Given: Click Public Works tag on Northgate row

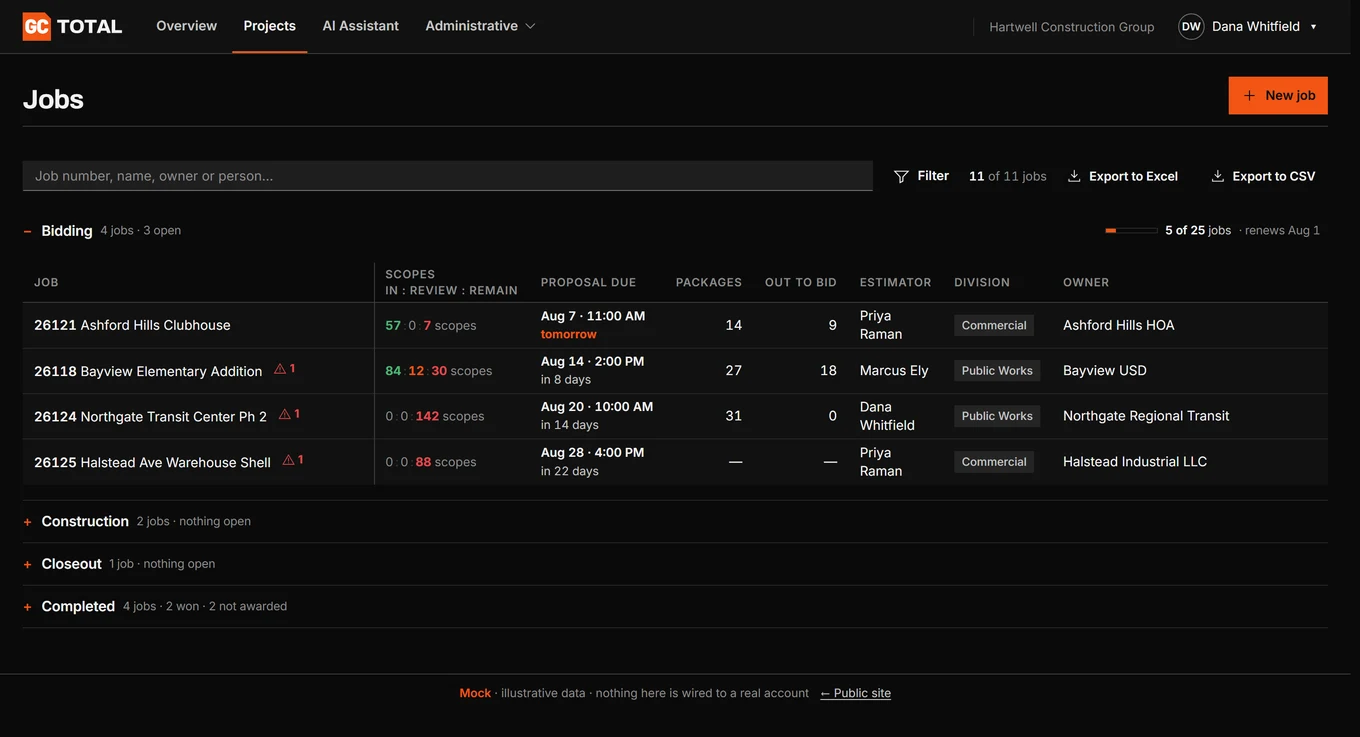Looking at the screenshot, I should point(997,416).
